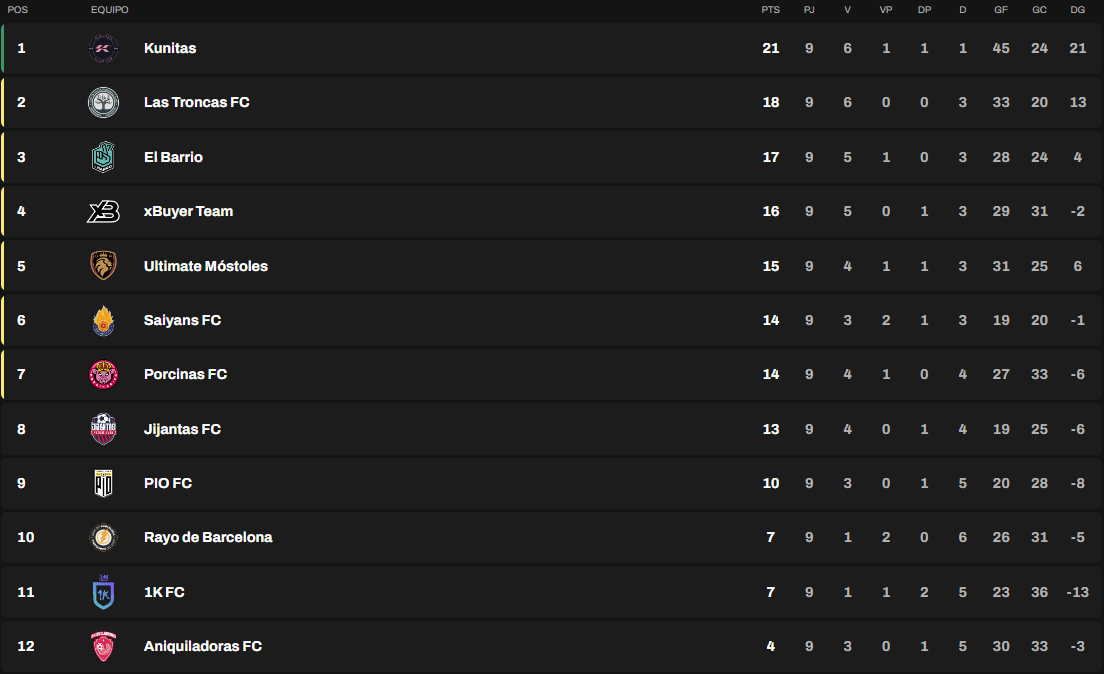This screenshot has width=1104, height=674.
Task: Open the Las Troncas FC tree crest
Action: point(104,103)
